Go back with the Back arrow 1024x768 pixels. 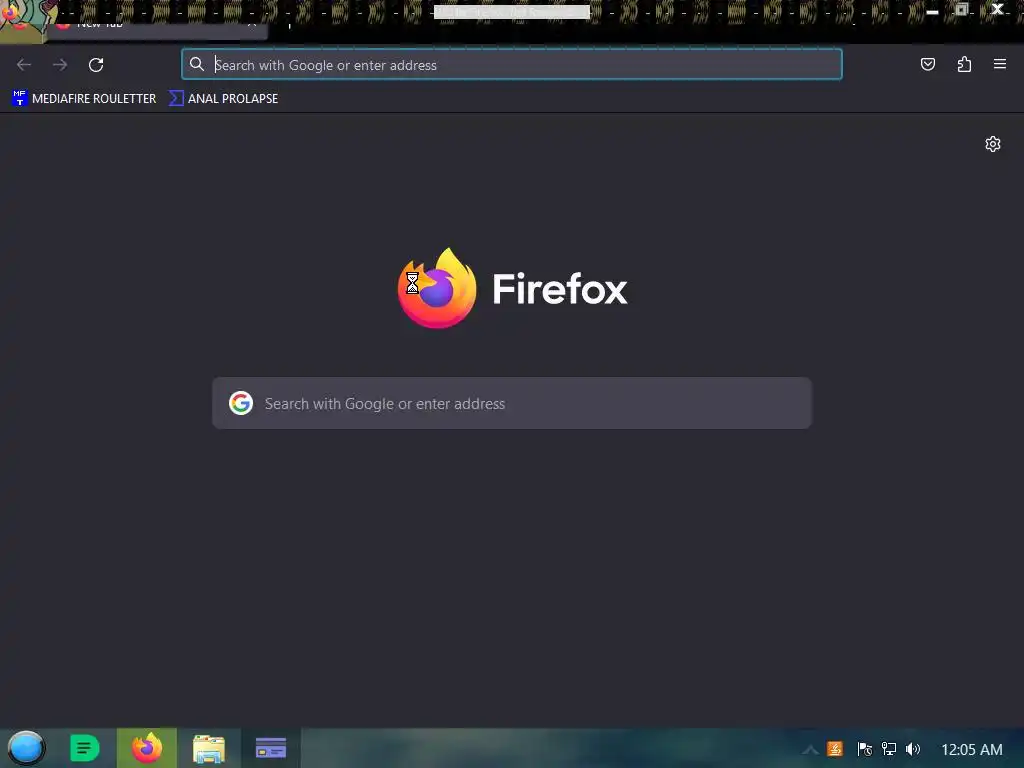(24, 65)
